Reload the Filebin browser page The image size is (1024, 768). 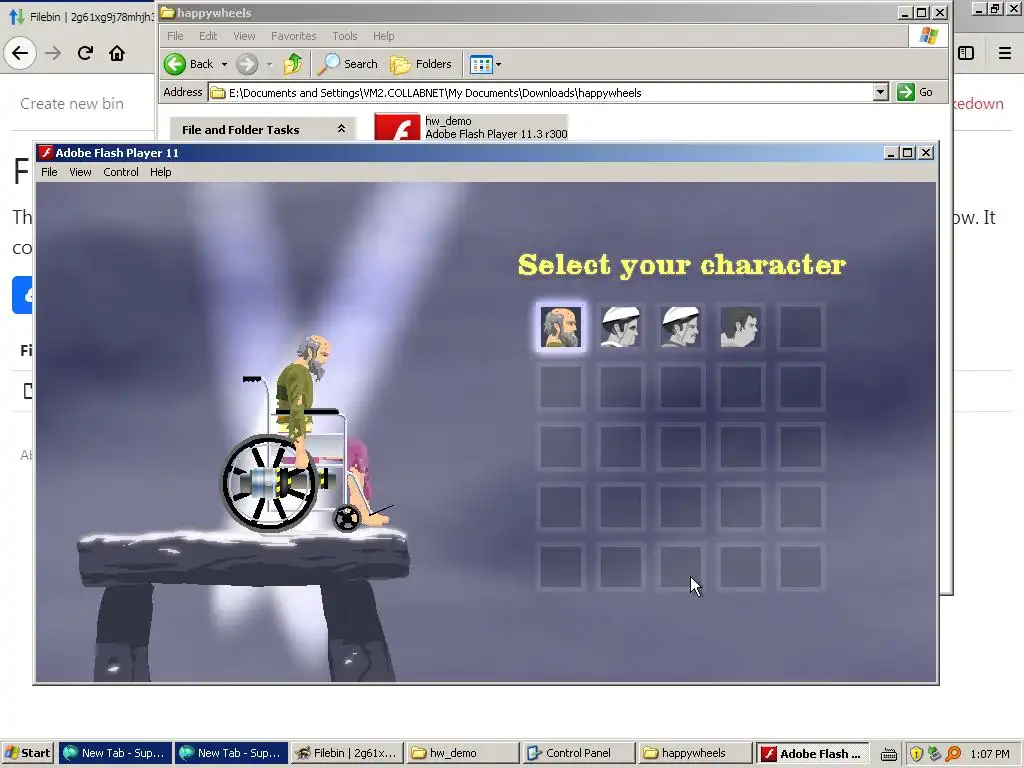85,53
